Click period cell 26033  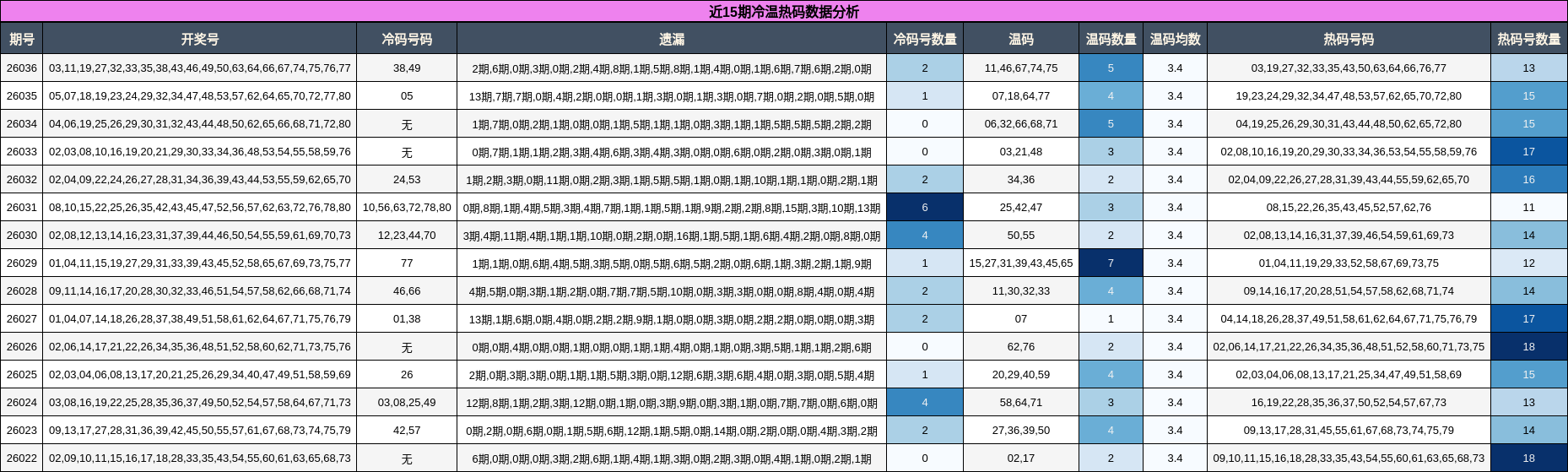click(22, 152)
